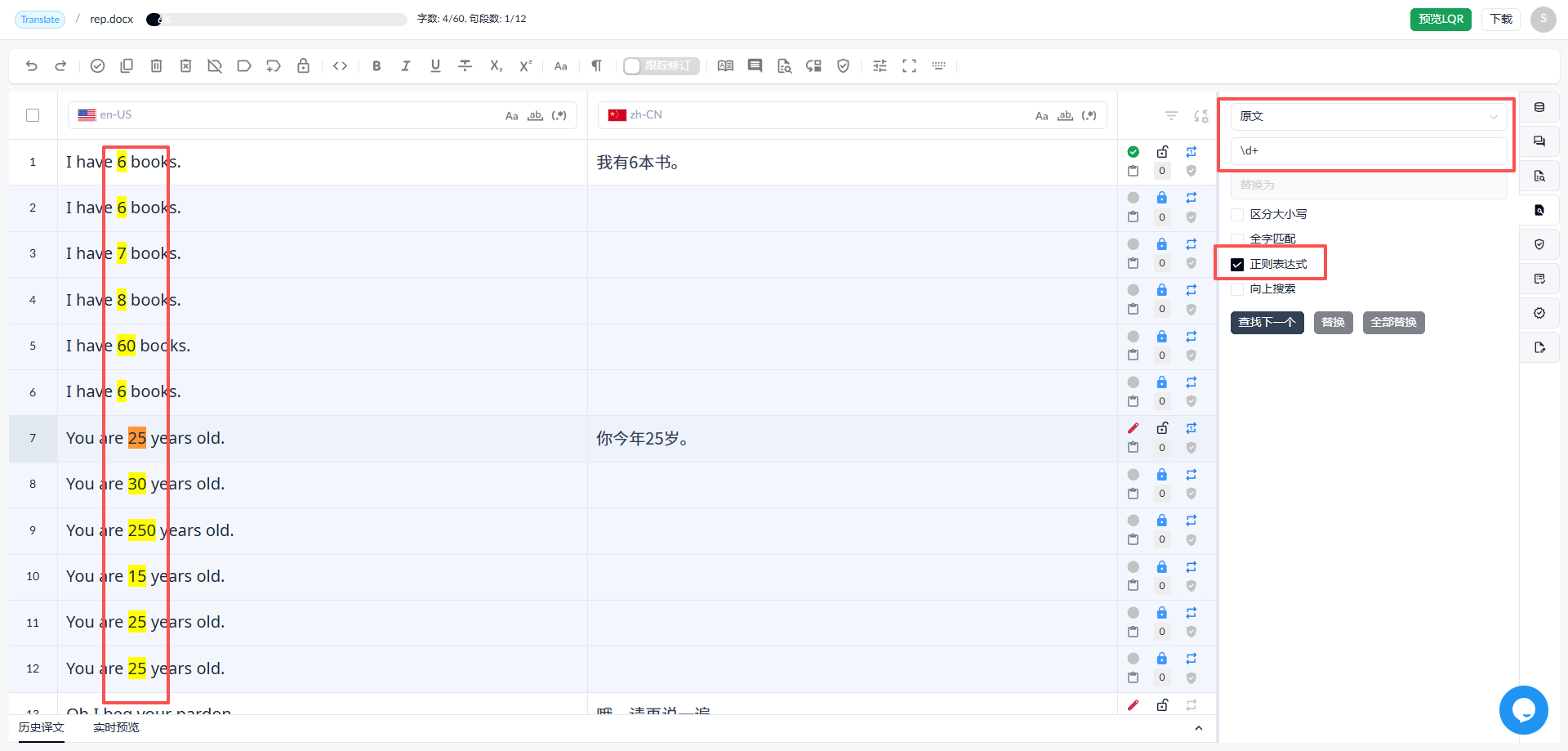The image size is (1568, 751).
Task: Uncheck the regular expression checkbox
Action: tap(1237, 265)
